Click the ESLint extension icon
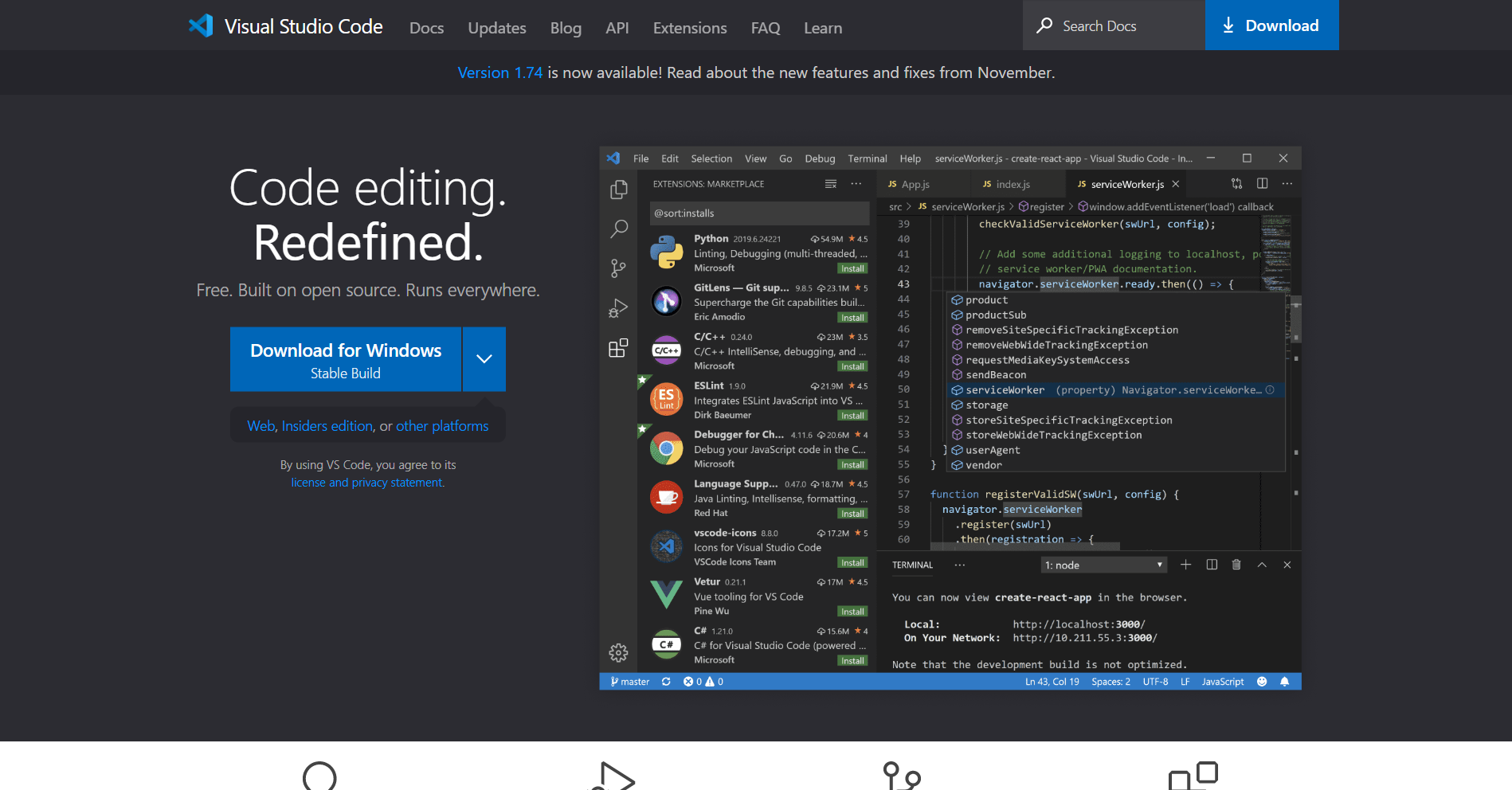The image size is (1512, 790). [x=666, y=399]
